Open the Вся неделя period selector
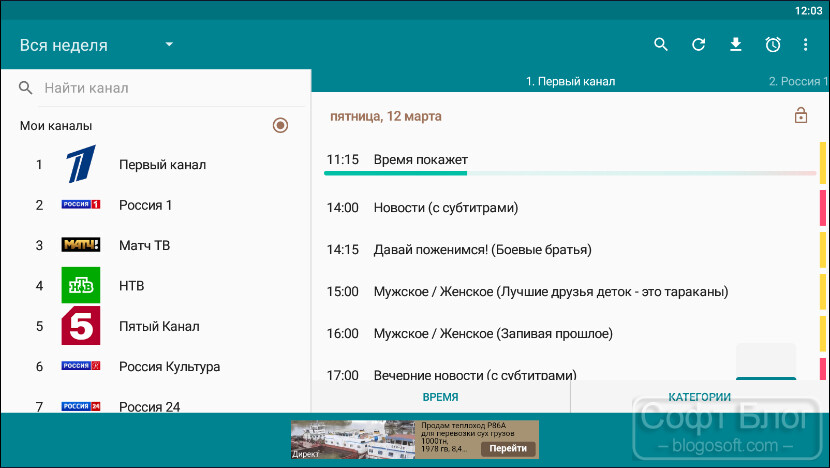 [96, 45]
